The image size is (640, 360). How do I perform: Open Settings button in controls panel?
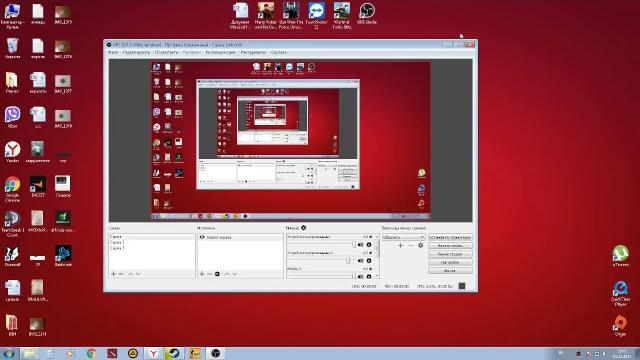(450, 262)
